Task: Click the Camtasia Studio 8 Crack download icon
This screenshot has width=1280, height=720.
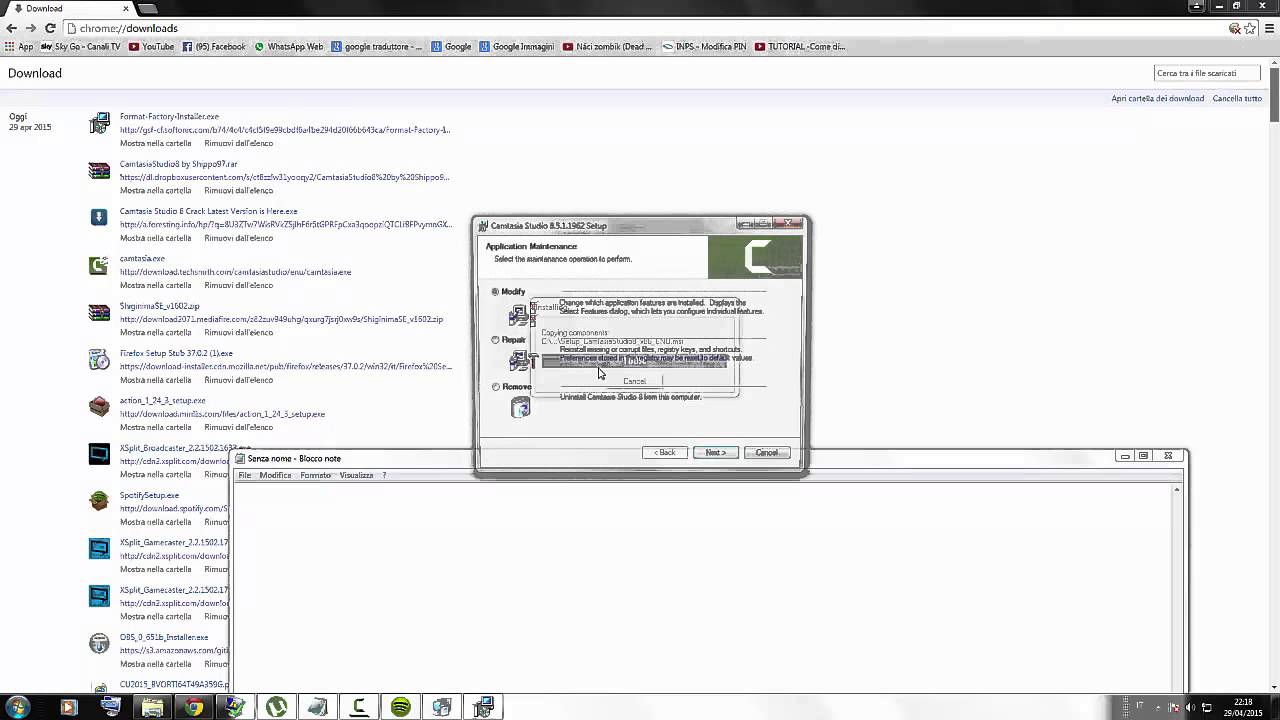Action: (99, 218)
